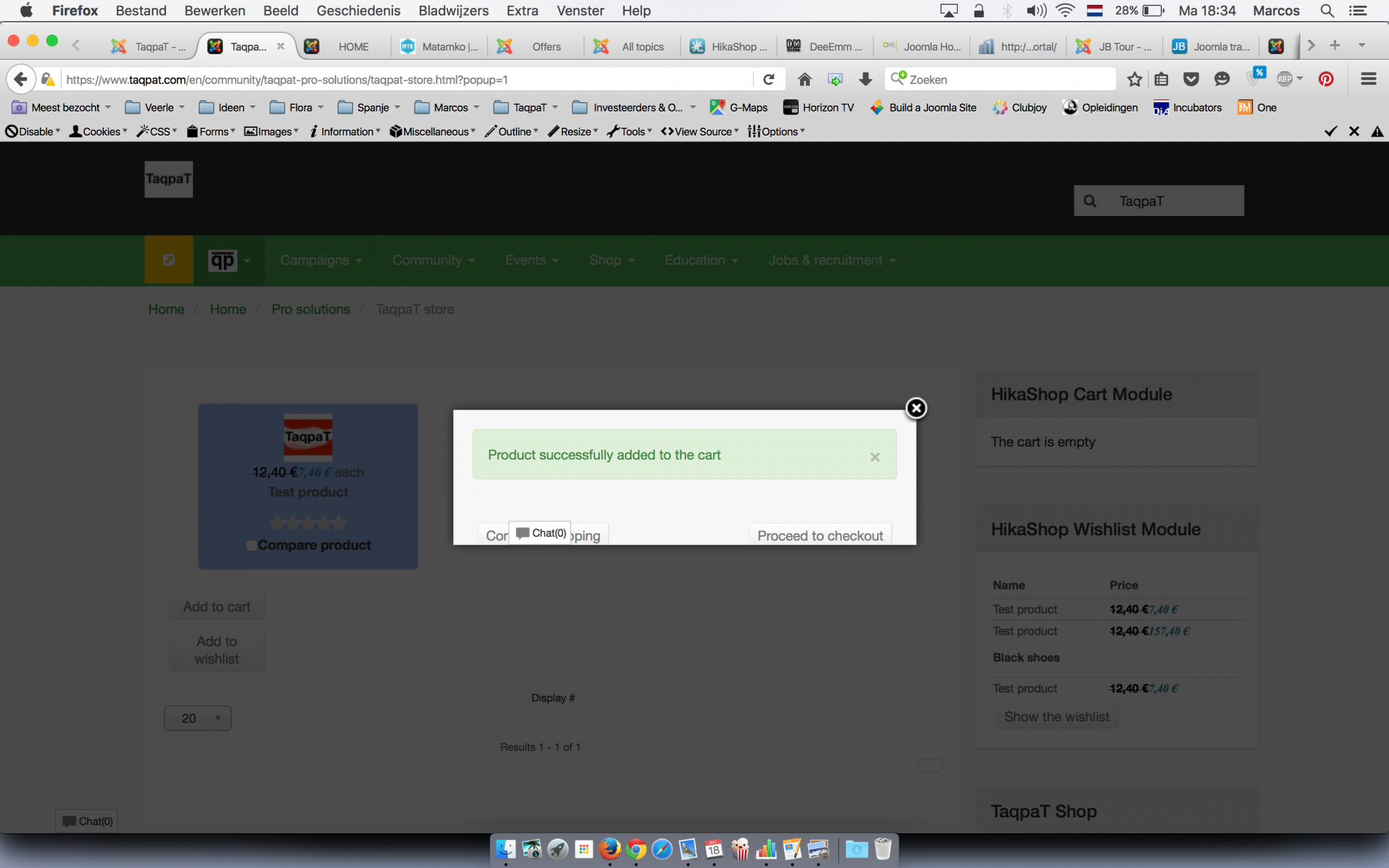The image size is (1389, 868).
Task: Click the Pinterest toolbar icon
Action: point(1326,79)
